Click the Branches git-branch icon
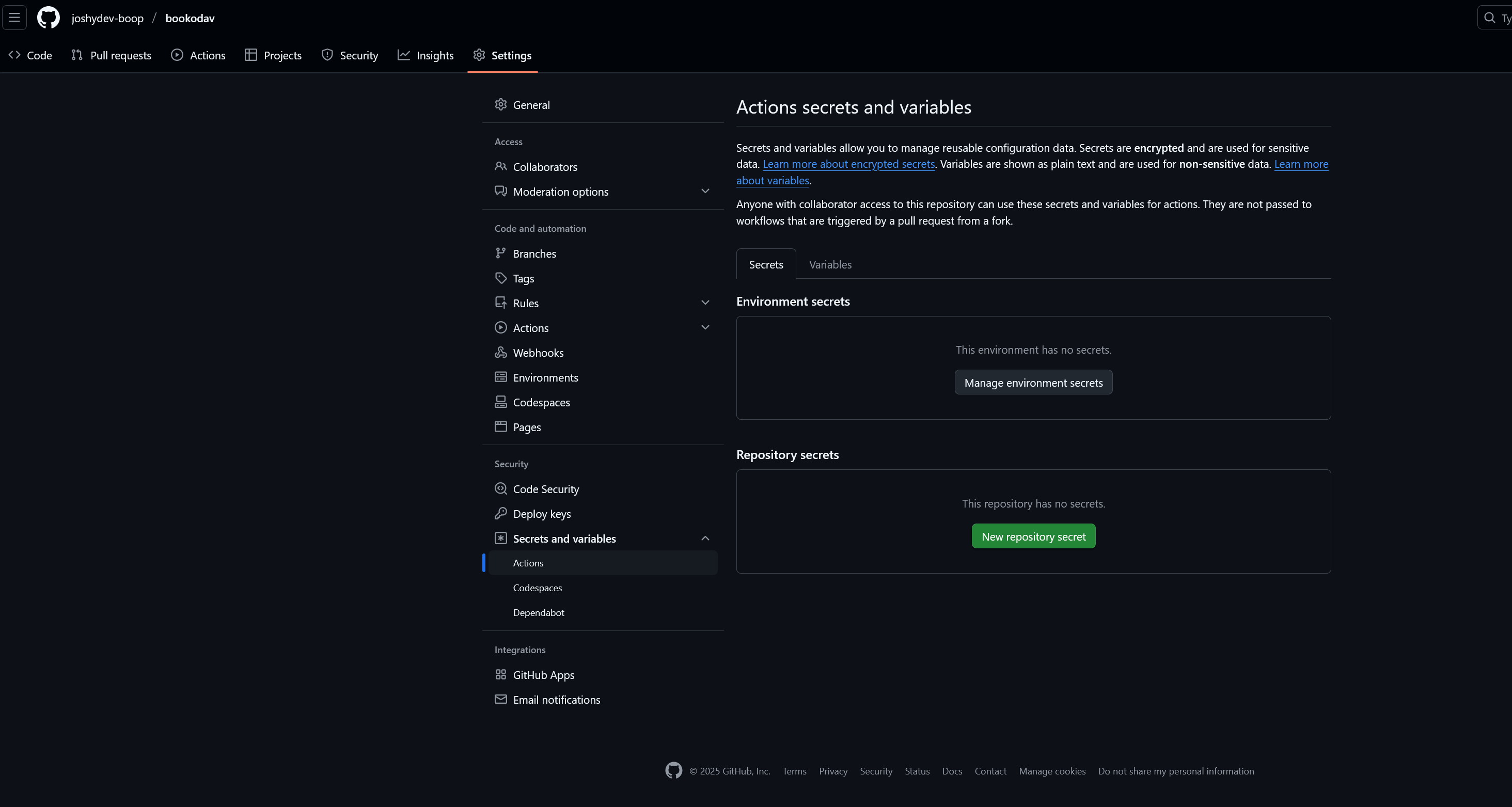This screenshot has width=1512, height=807. [500, 253]
